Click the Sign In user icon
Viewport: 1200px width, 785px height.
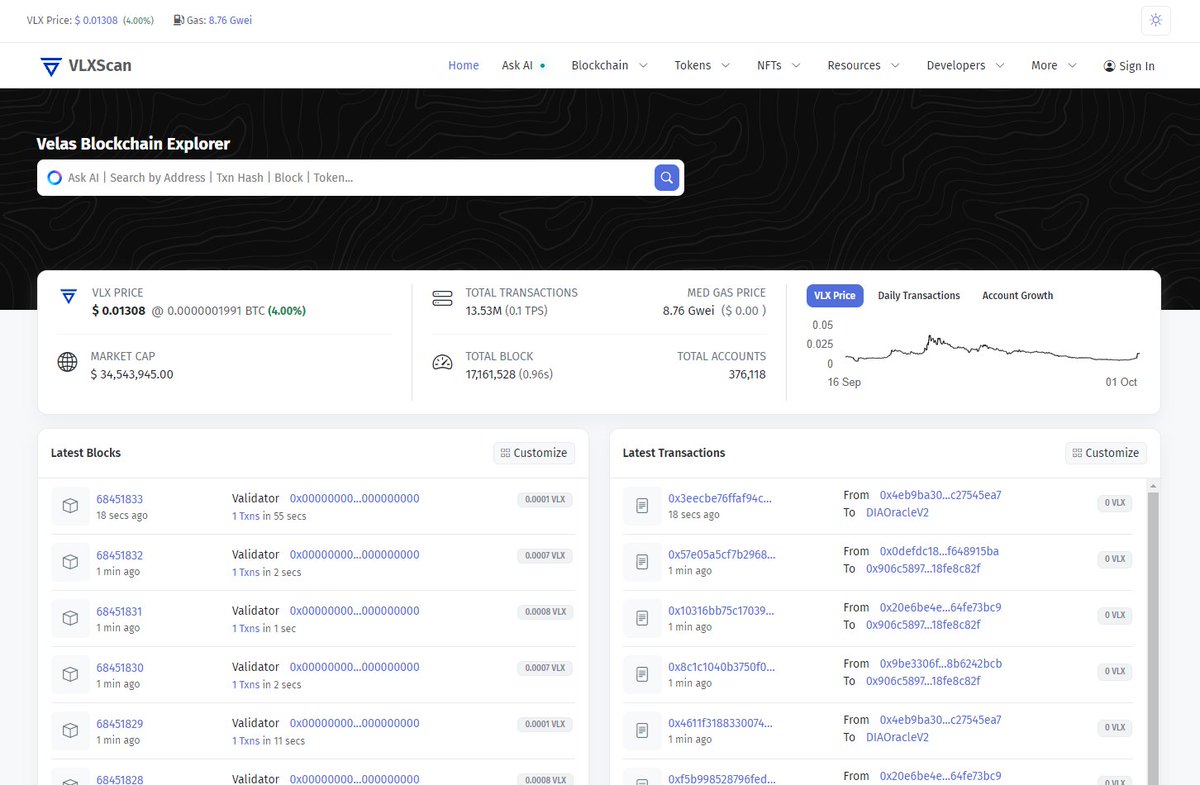pyautogui.click(x=1109, y=66)
